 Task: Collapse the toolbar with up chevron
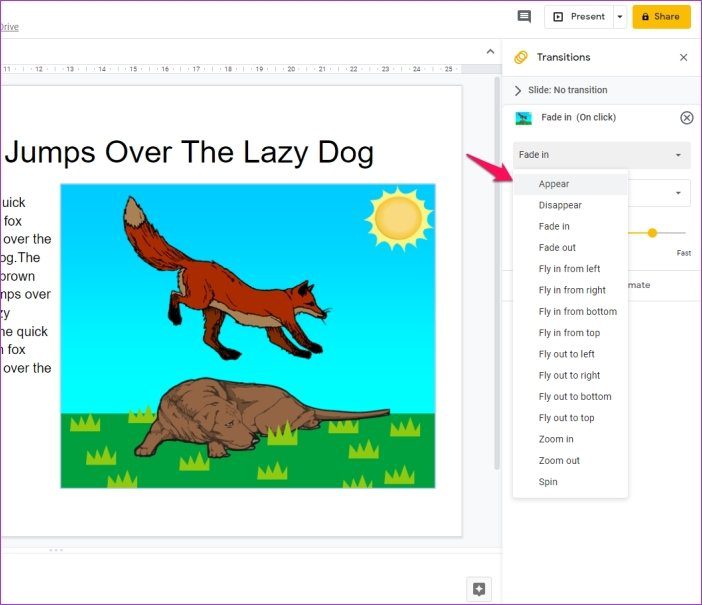(x=490, y=52)
